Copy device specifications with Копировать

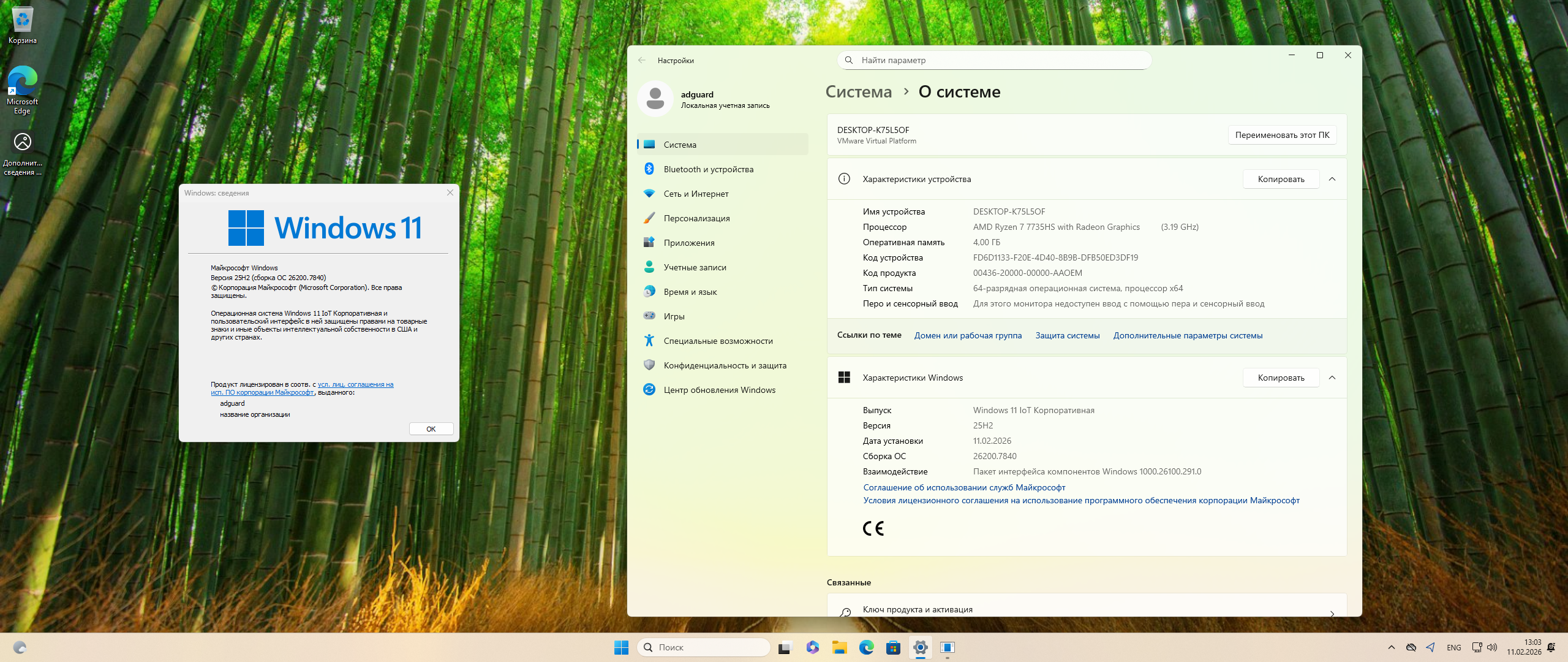pyautogui.click(x=1281, y=179)
